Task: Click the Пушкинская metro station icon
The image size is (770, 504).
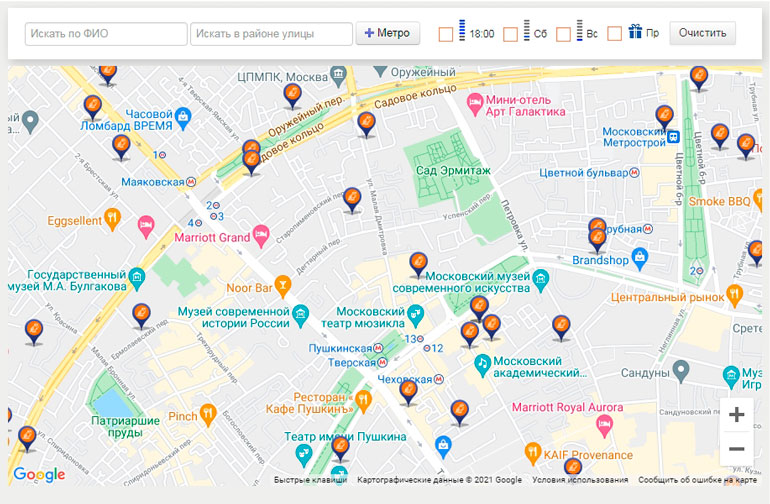Action: pos(378,348)
